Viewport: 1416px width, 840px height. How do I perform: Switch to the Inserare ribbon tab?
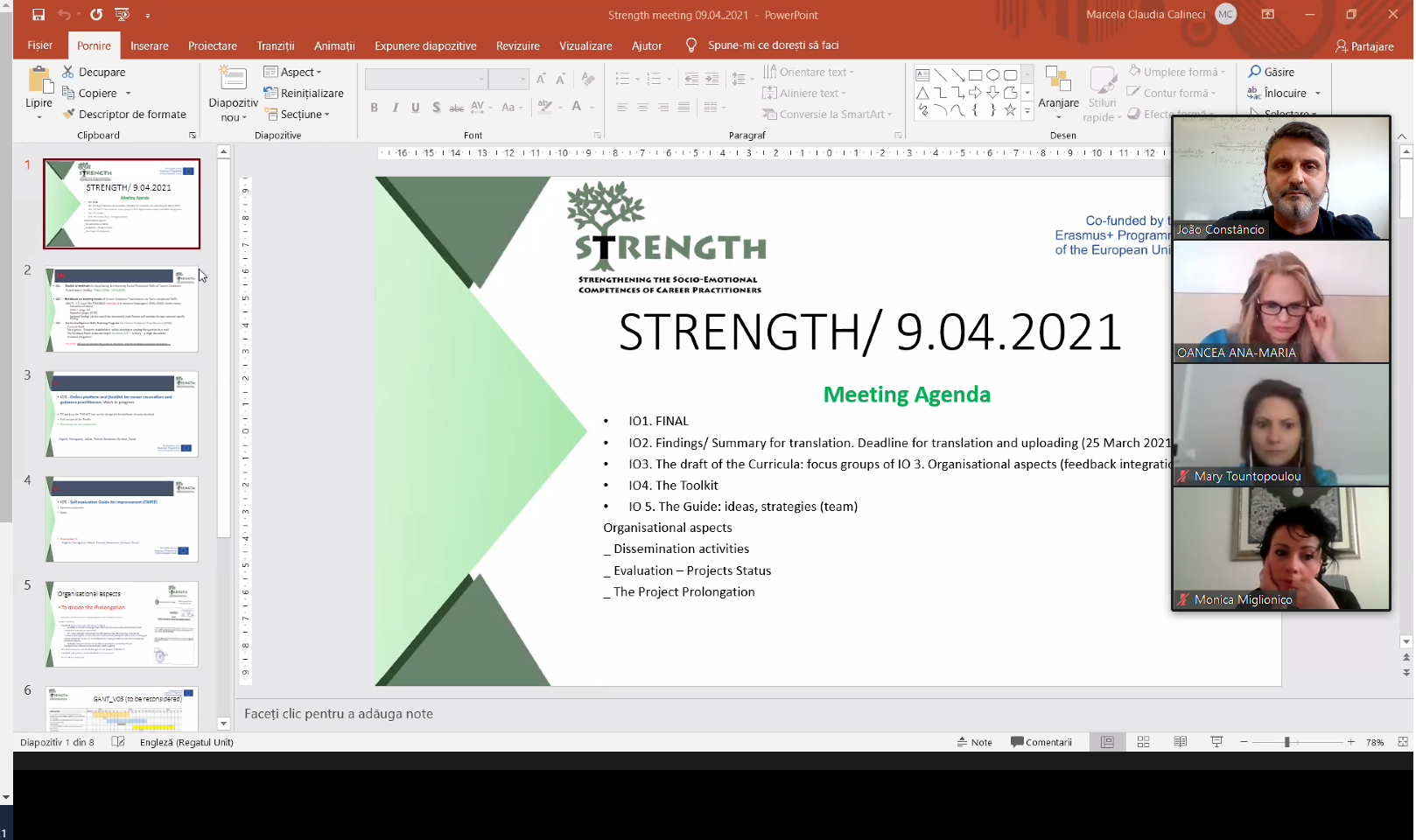point(149,45)
